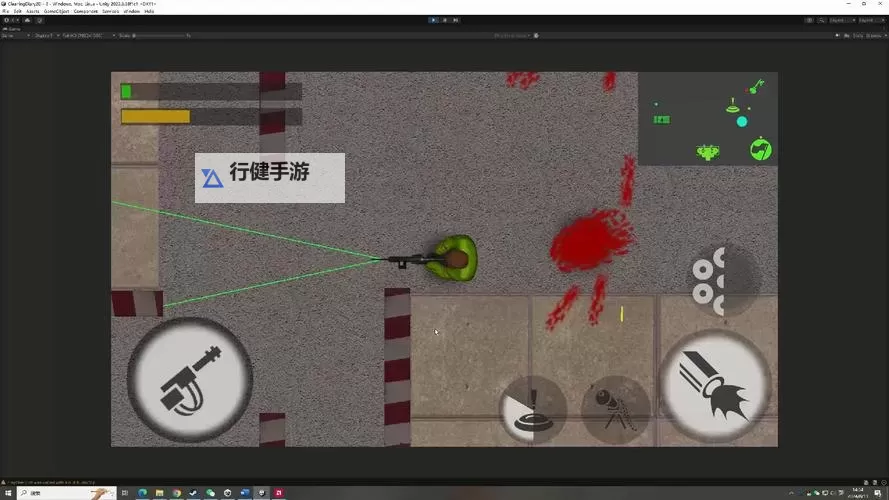Open the Services menu
Image resolution: width=889 pixels, height=500 pixels.
pyautogui.click(x=111, y=11)
